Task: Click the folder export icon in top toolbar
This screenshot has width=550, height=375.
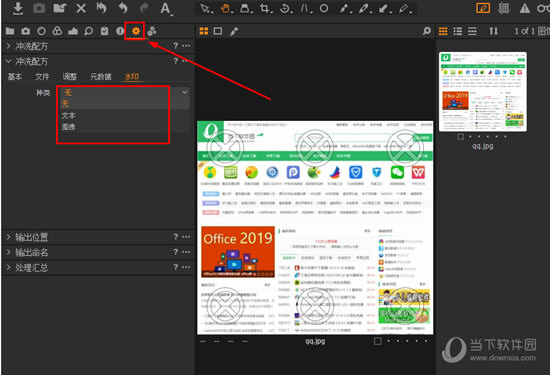Action: click(60, 8)
